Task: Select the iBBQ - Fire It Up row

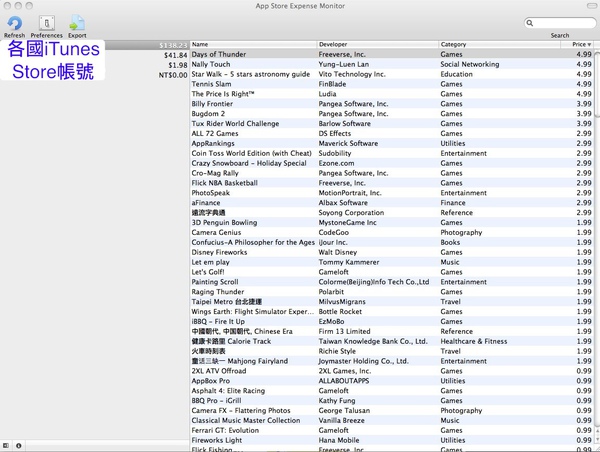Action: pyautogui.click(x=391, y=321)
